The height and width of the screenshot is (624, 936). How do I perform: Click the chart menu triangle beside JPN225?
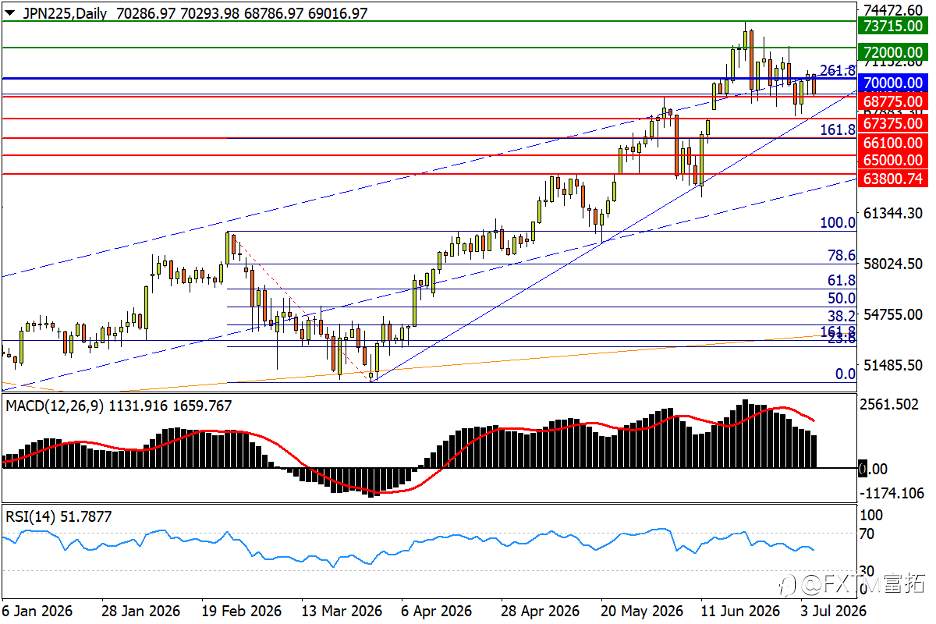coord(10,13)
